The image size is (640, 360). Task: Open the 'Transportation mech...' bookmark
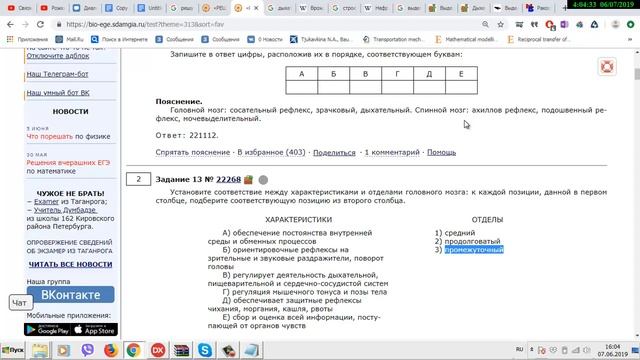394,40
